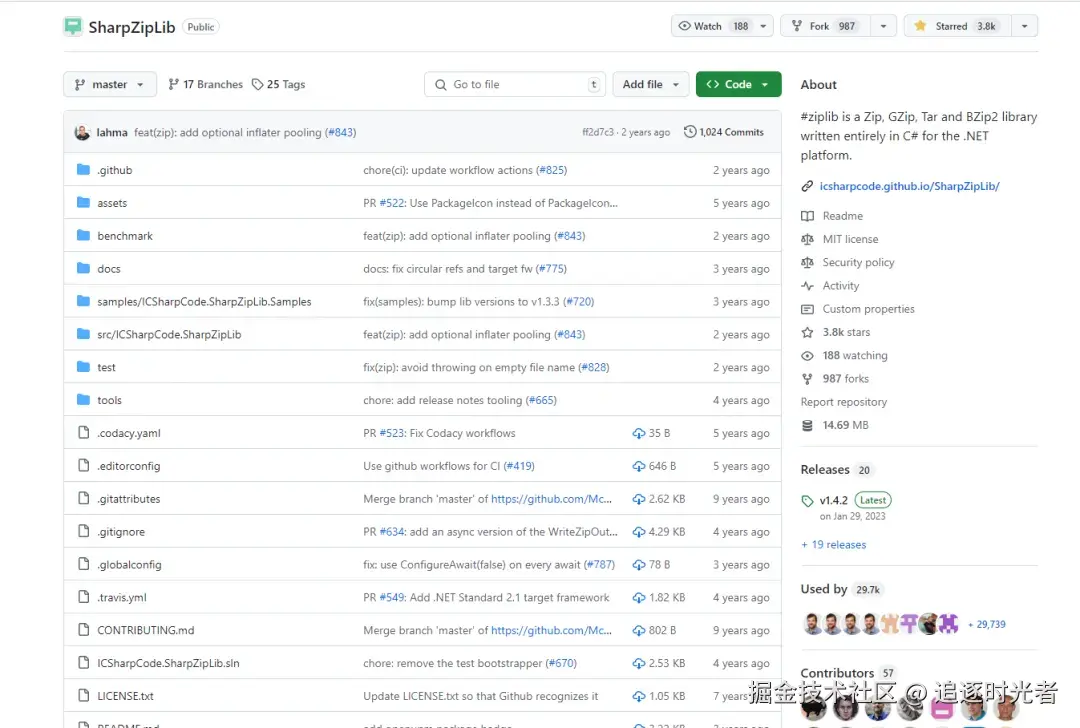Fork the repository
Screen dimensions: 1080x728
(826, 26)
